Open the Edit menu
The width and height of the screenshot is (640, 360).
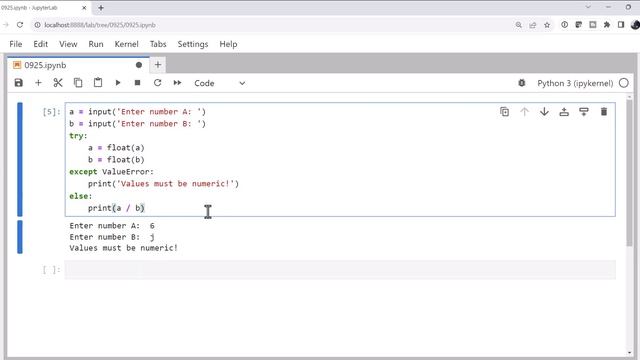(x=40, y=44)
